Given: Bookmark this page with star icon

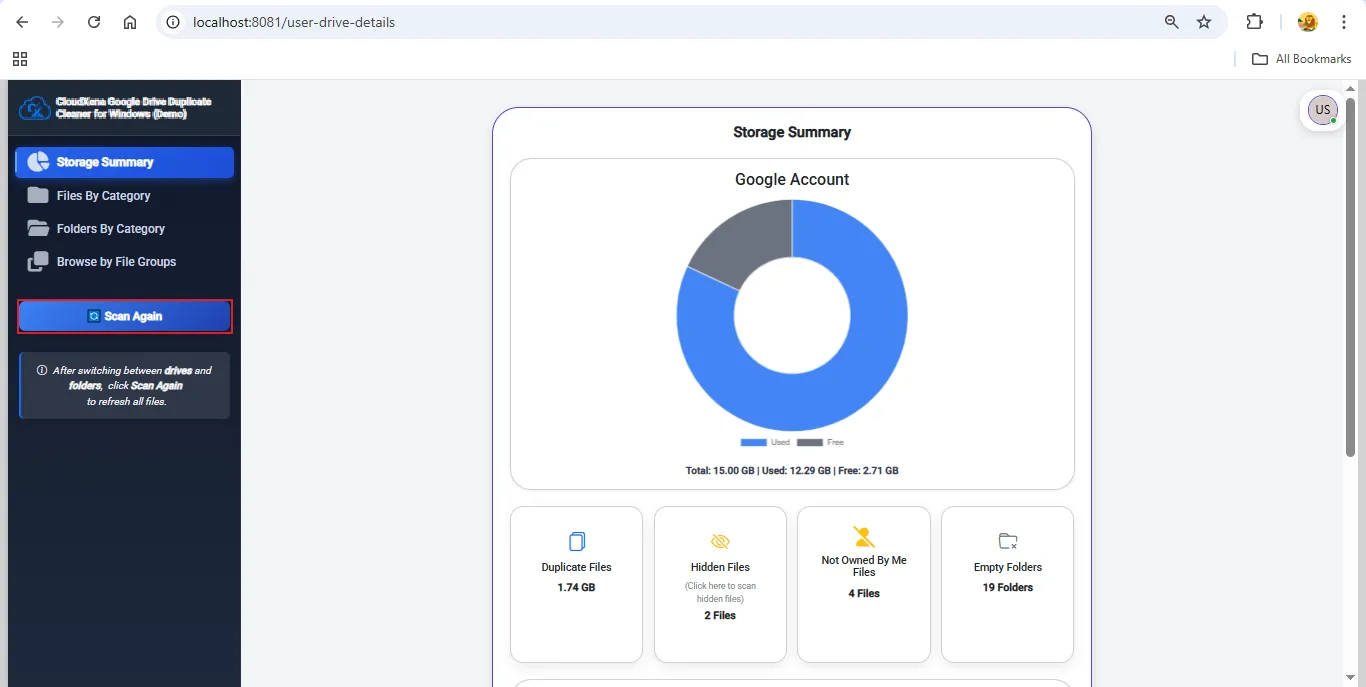Looking at the screenshot, I should [1204, 22].
